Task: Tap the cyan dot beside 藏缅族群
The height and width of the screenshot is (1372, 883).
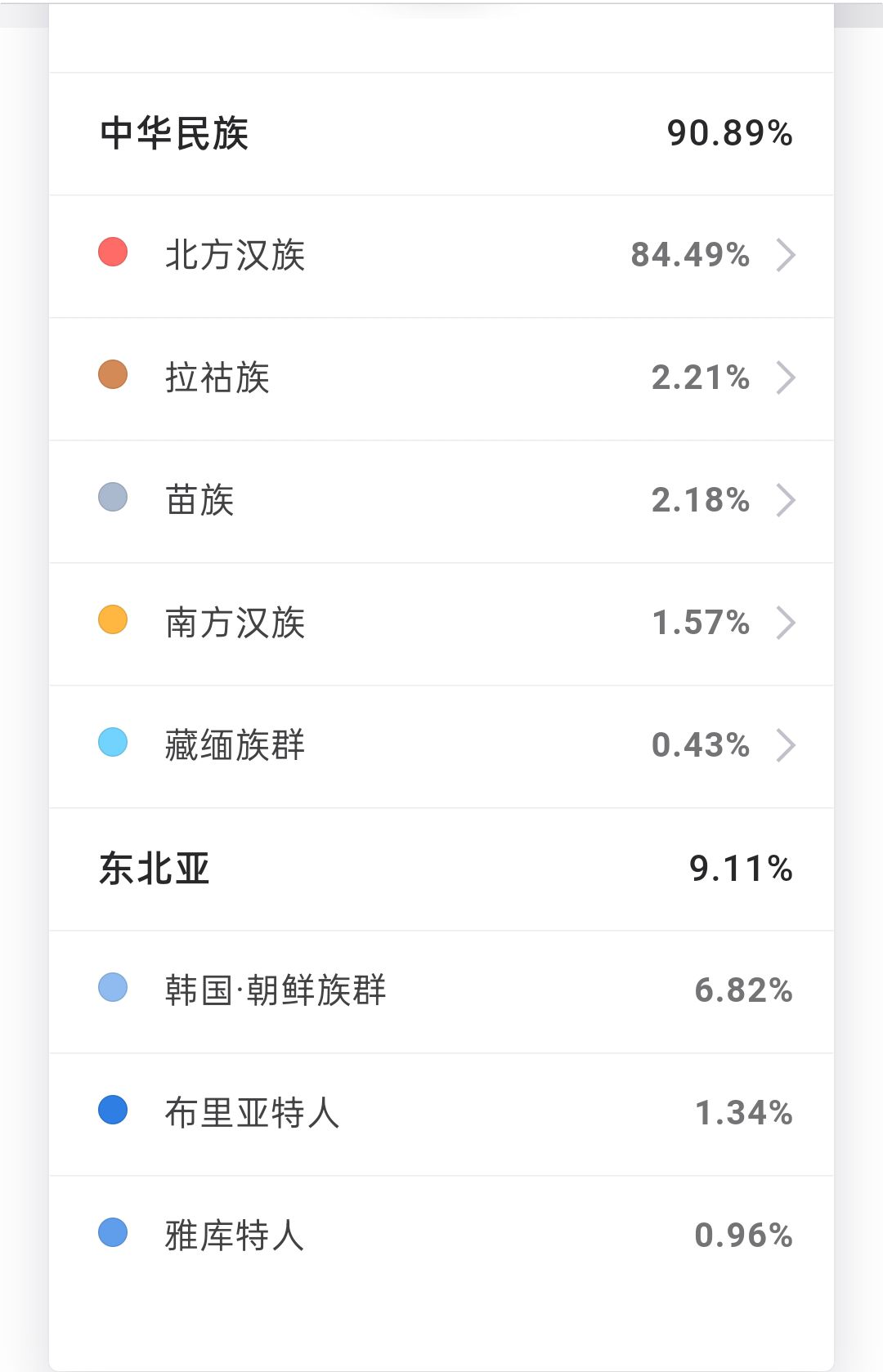Action: (x=113, y=742)
